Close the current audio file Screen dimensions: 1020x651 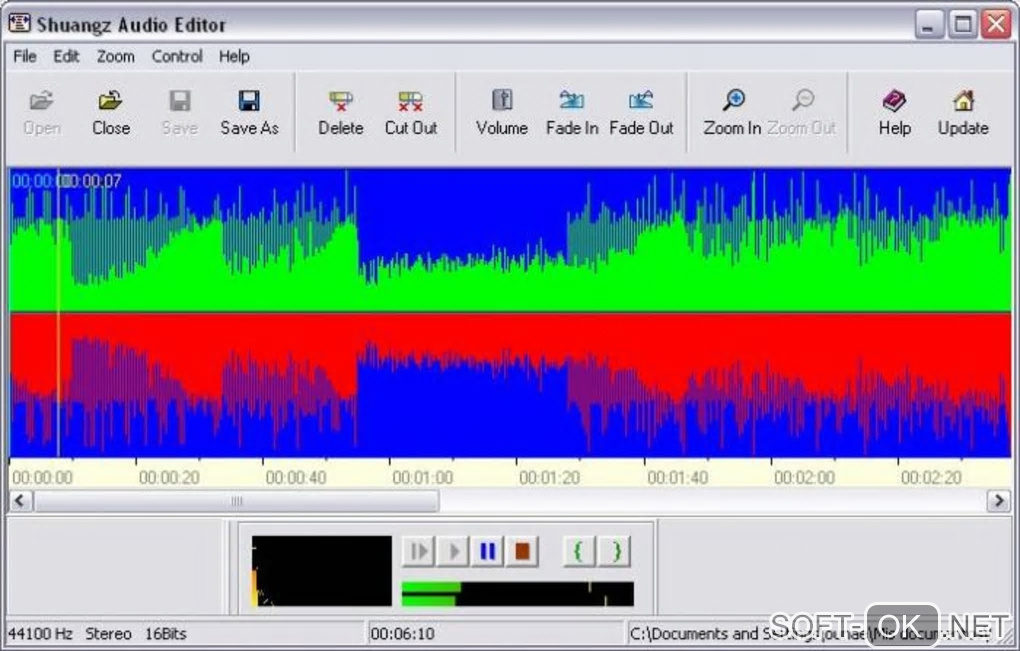(x=111, y=113)
